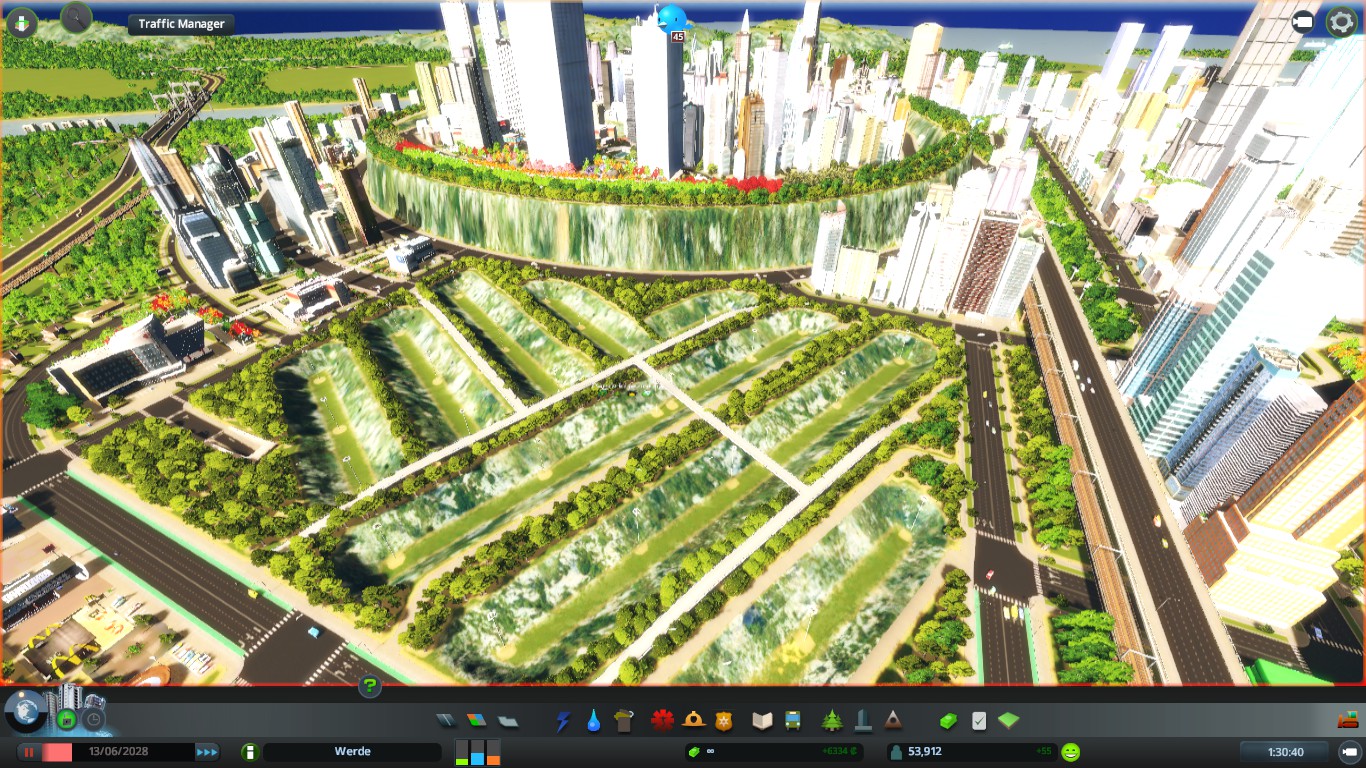The width and height of the screenshot is (1366, 768).
Task: Click the green unlock padlock button
Action: click(67, 719)
